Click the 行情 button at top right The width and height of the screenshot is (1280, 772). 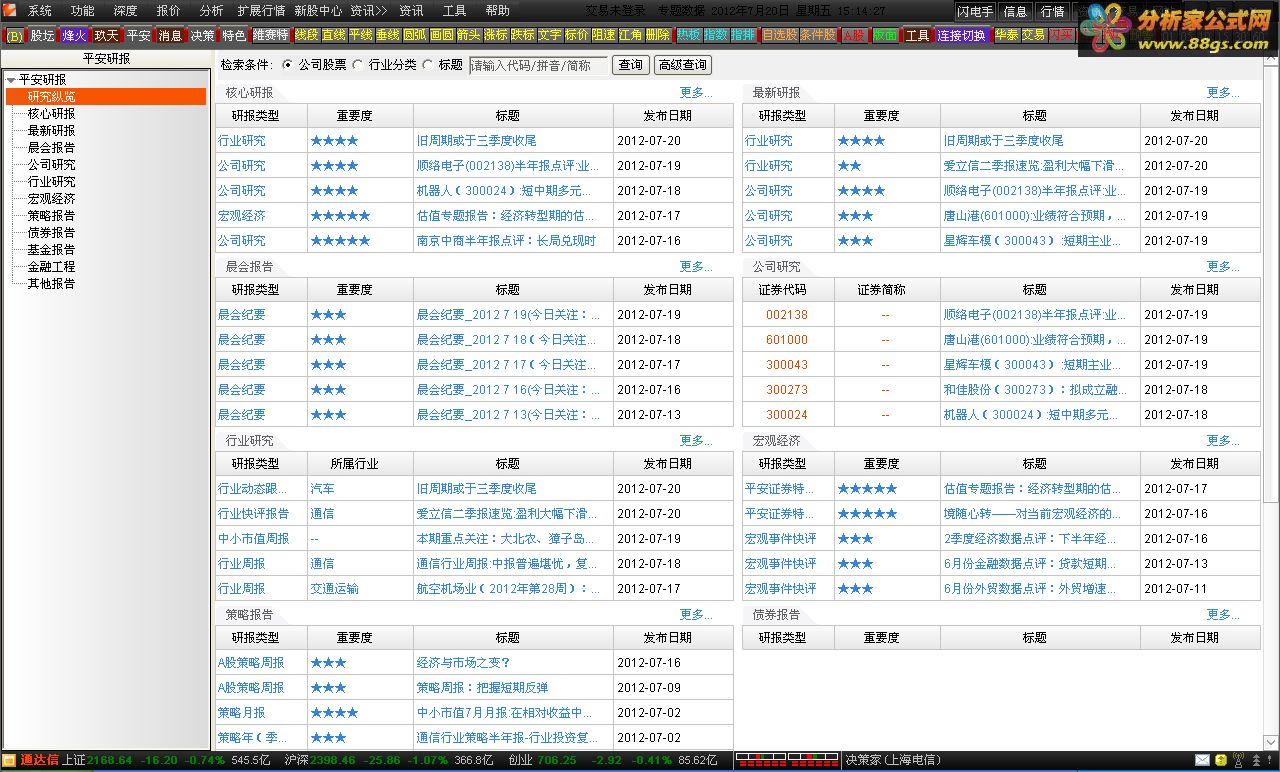point(1052,12)
